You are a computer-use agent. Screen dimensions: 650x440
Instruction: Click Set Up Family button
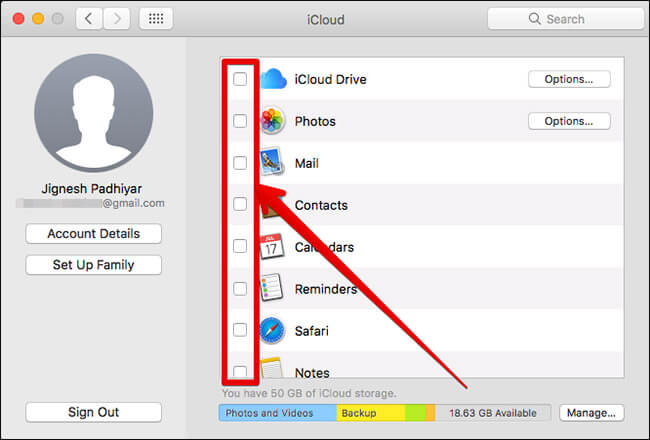[x=94, y=265]
